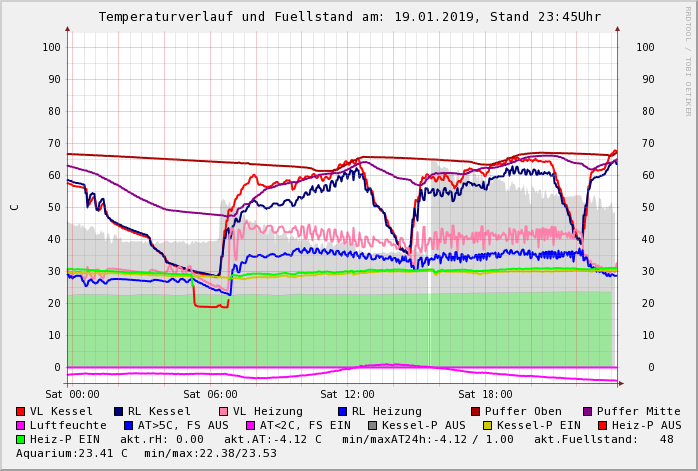The width and height of the screenshot is (698, 471).
Task: Click the pink VL Heizung legend swatch
Action: (224, 412)
